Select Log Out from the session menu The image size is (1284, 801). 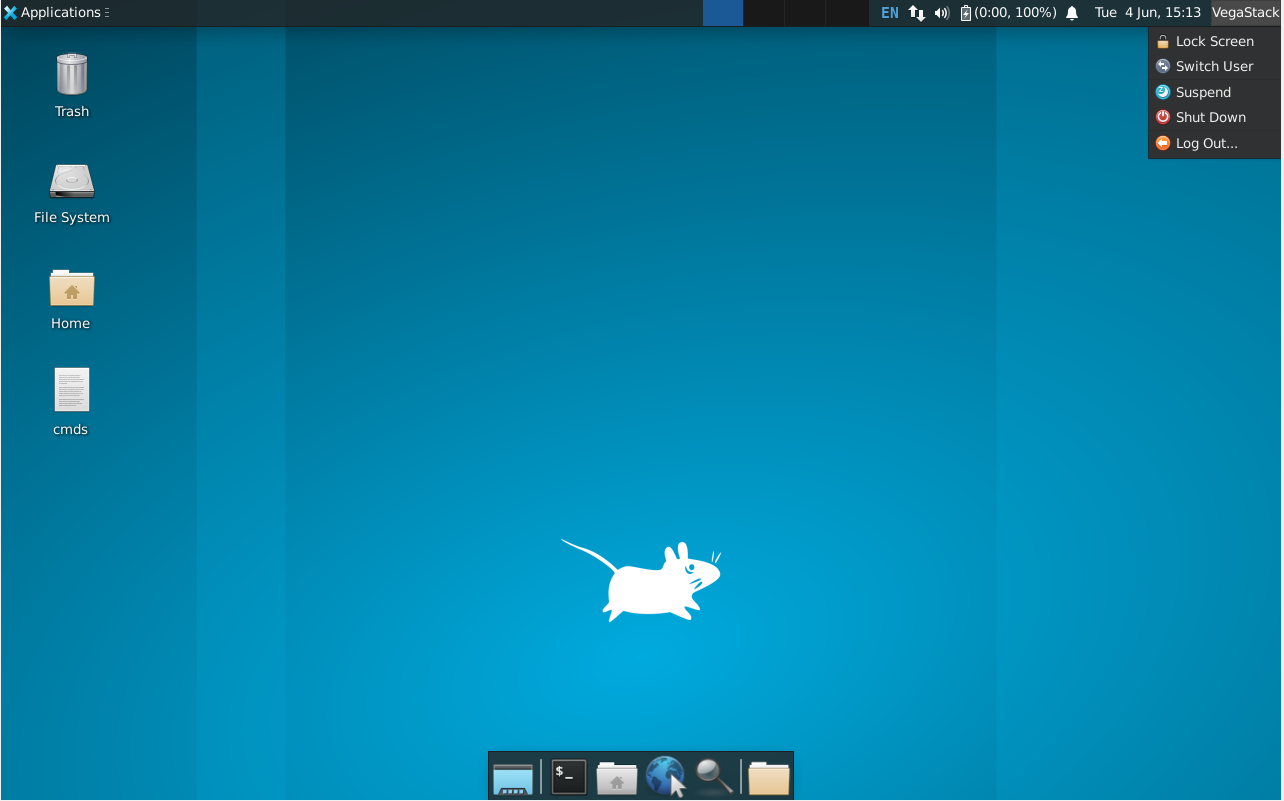pos(1205,142)
